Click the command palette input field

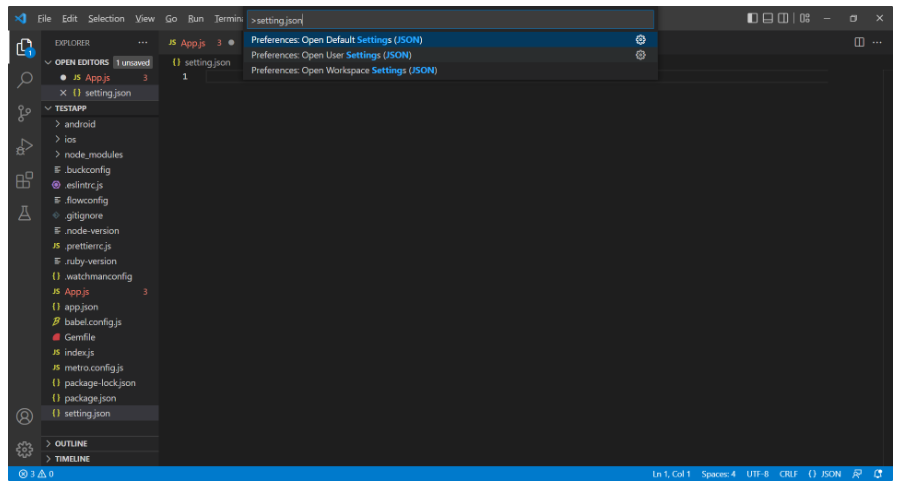pos(450,20)
